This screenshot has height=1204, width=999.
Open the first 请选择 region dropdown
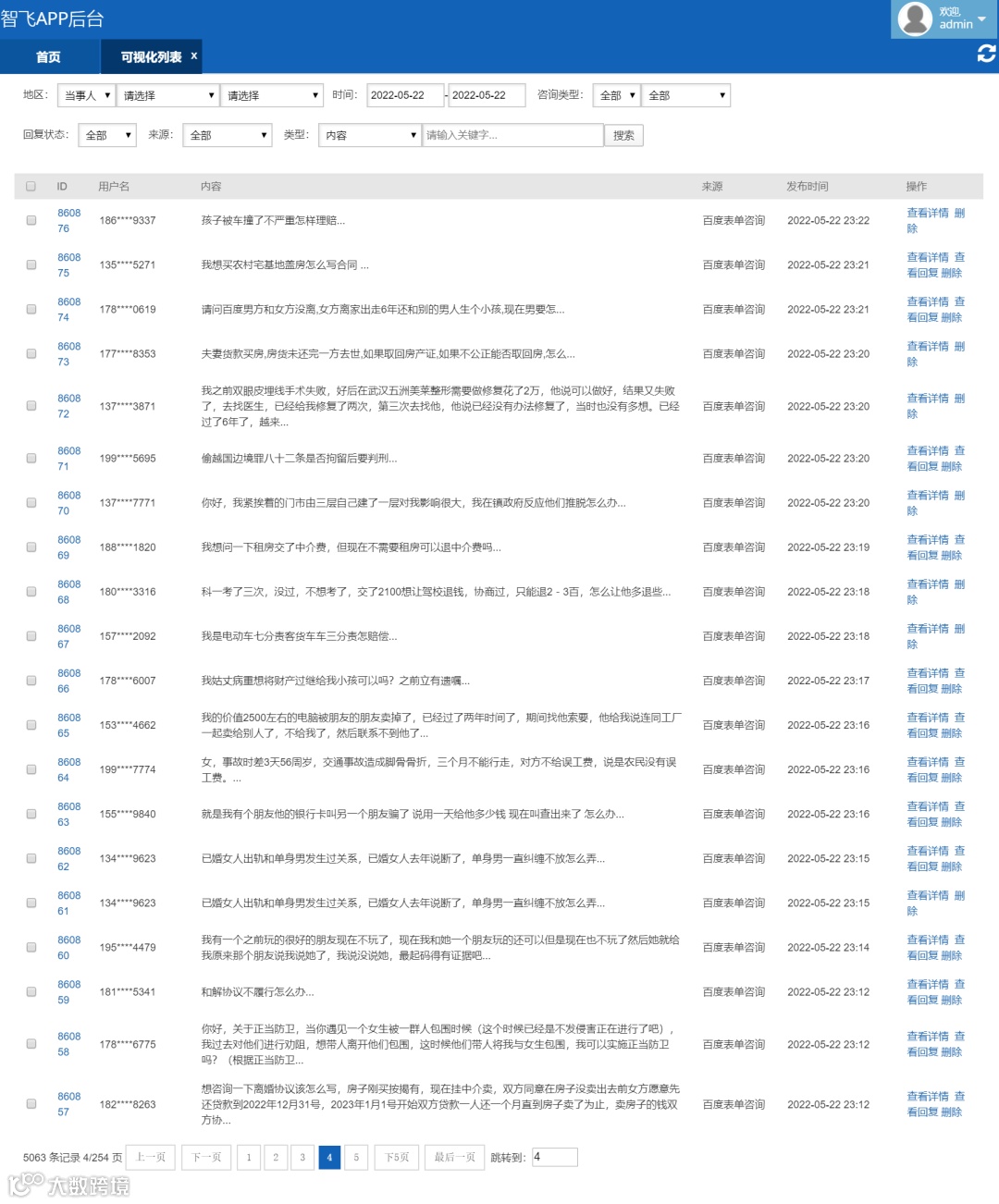(168, 95)
